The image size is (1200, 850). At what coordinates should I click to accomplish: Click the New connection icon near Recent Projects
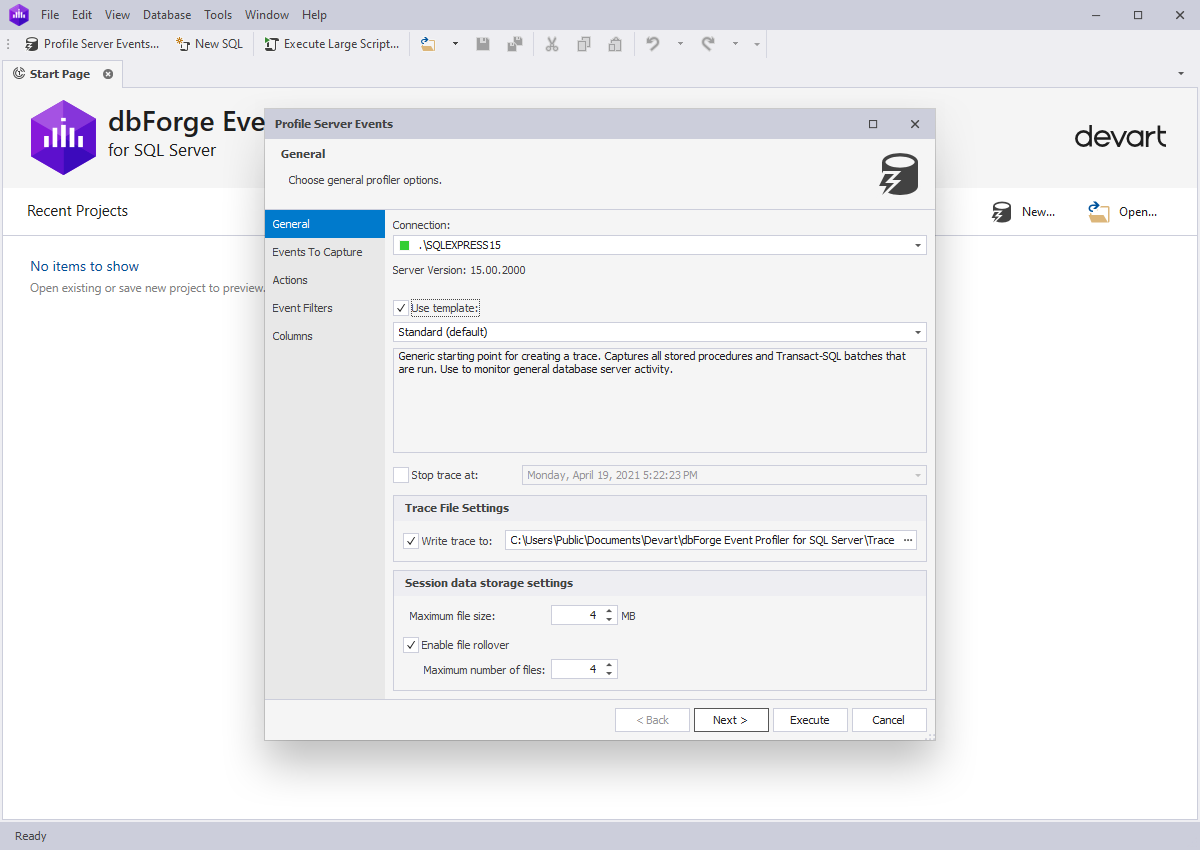1001,211
